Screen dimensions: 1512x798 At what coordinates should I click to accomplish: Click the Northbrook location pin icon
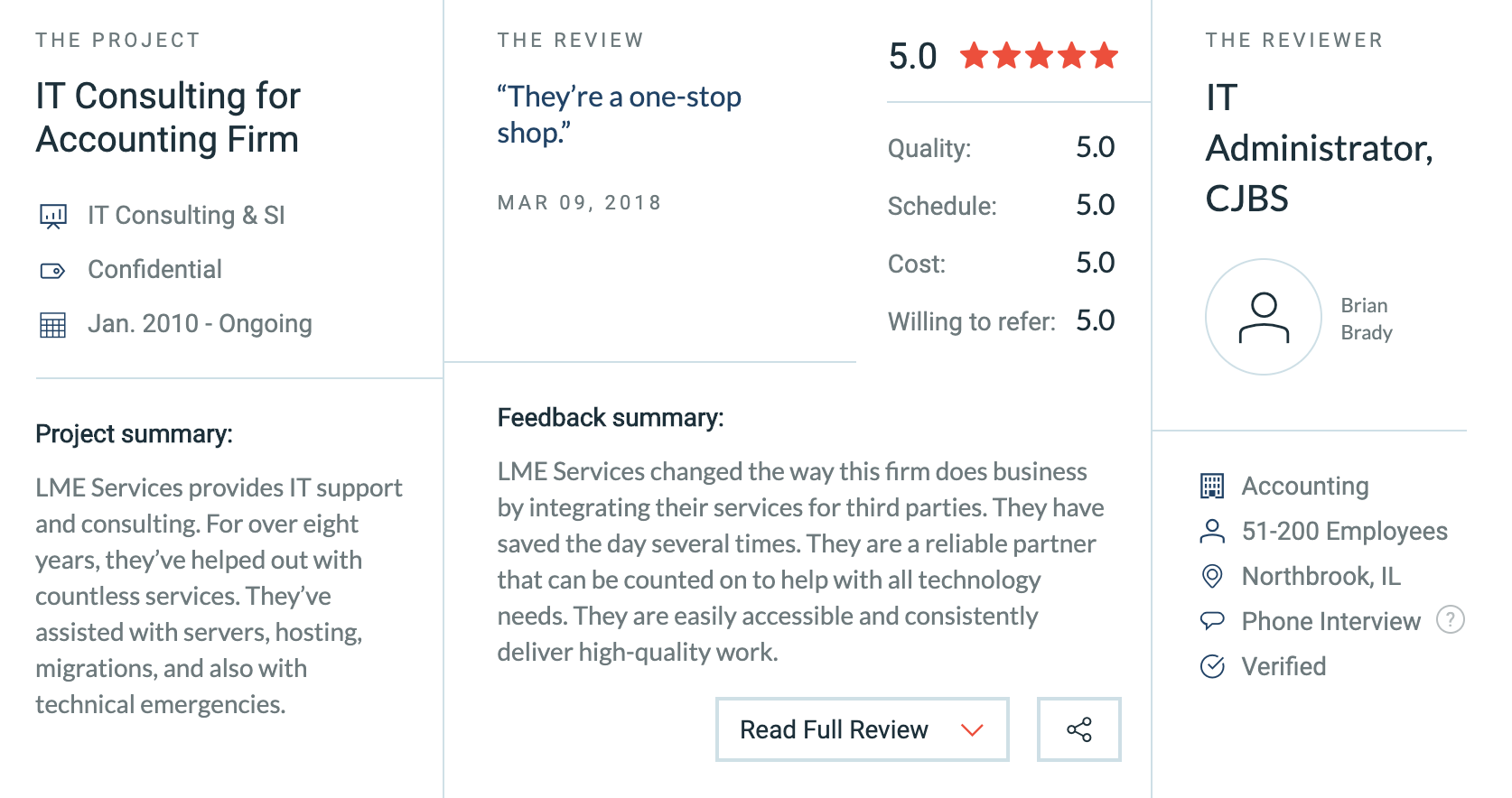point(1212,576)
